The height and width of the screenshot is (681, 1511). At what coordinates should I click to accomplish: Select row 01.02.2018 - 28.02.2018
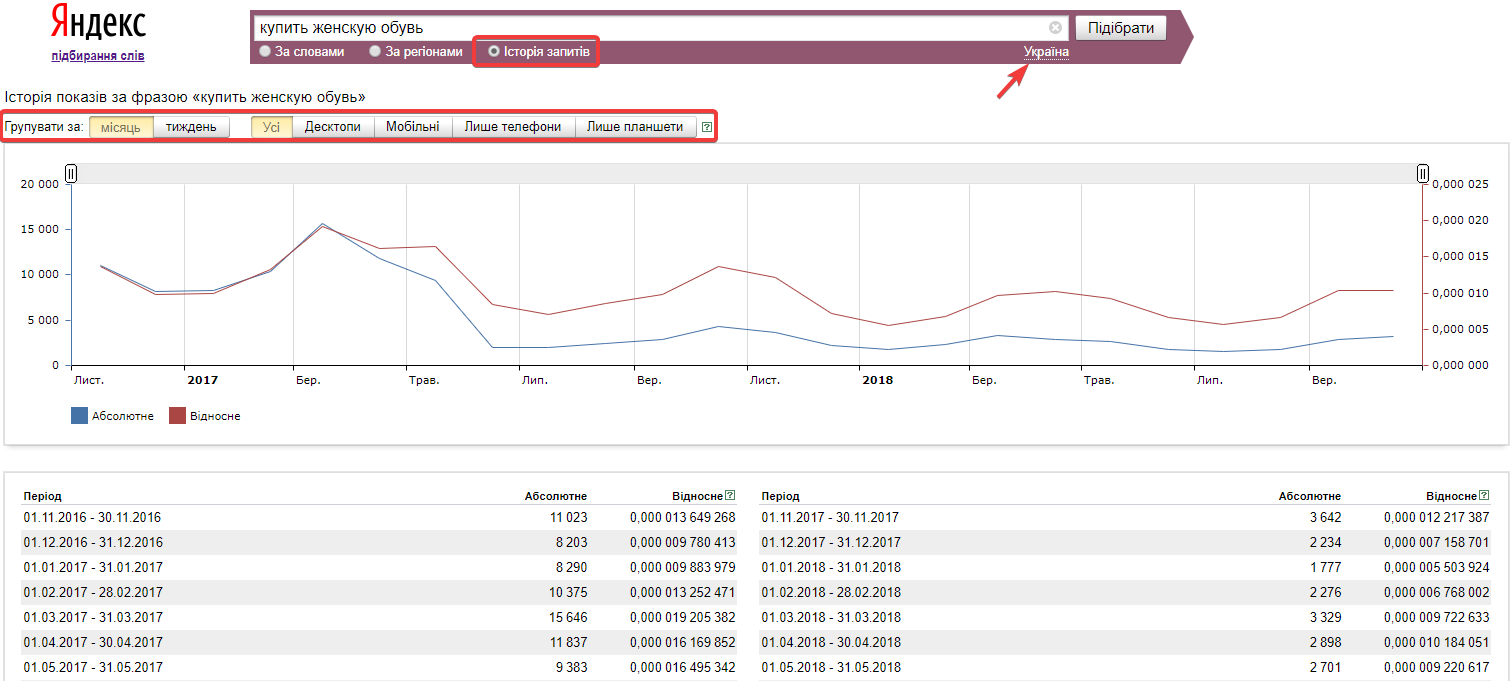coord(1126,592)
